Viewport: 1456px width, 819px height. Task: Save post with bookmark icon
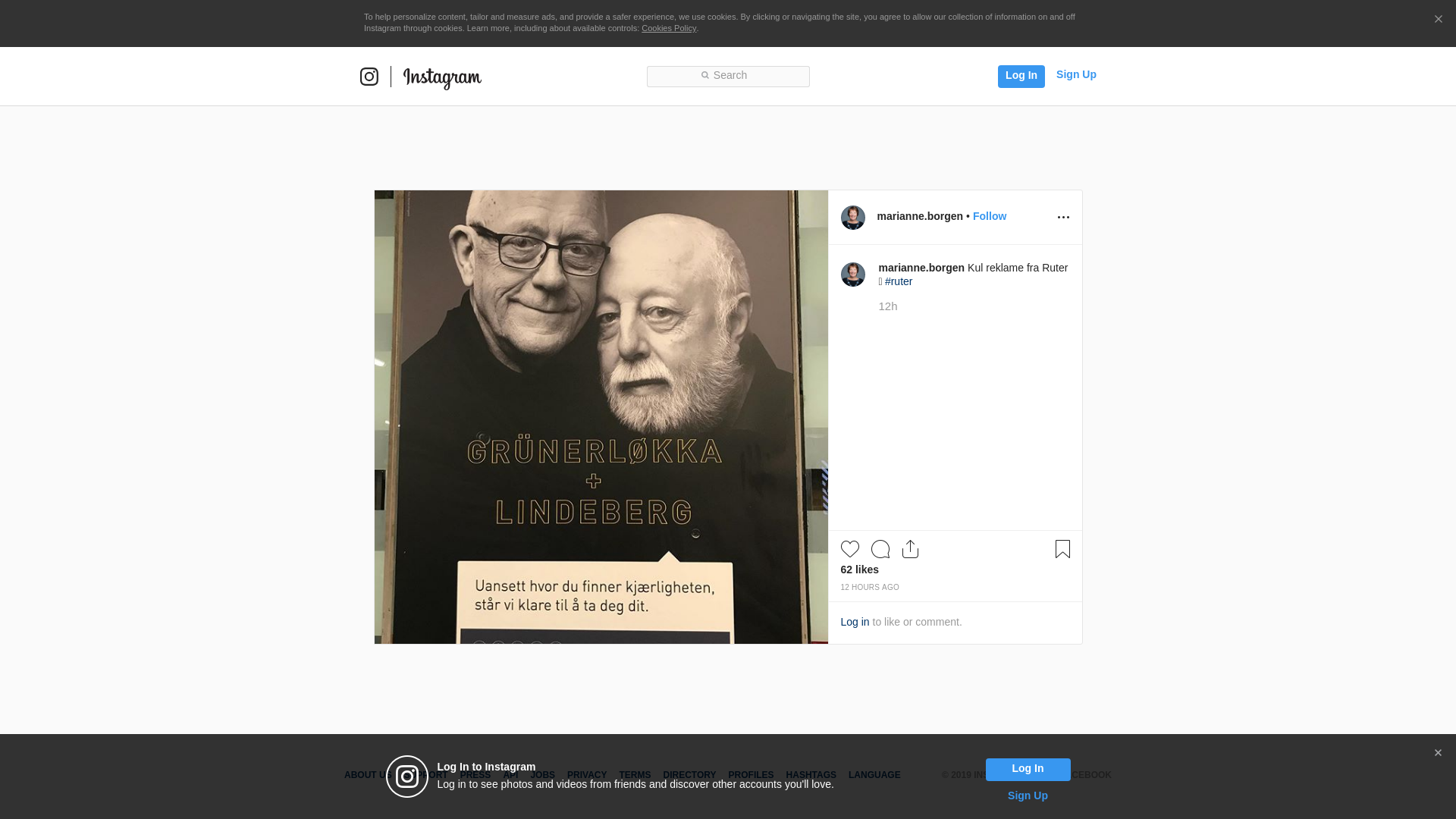coord(1062,549)
